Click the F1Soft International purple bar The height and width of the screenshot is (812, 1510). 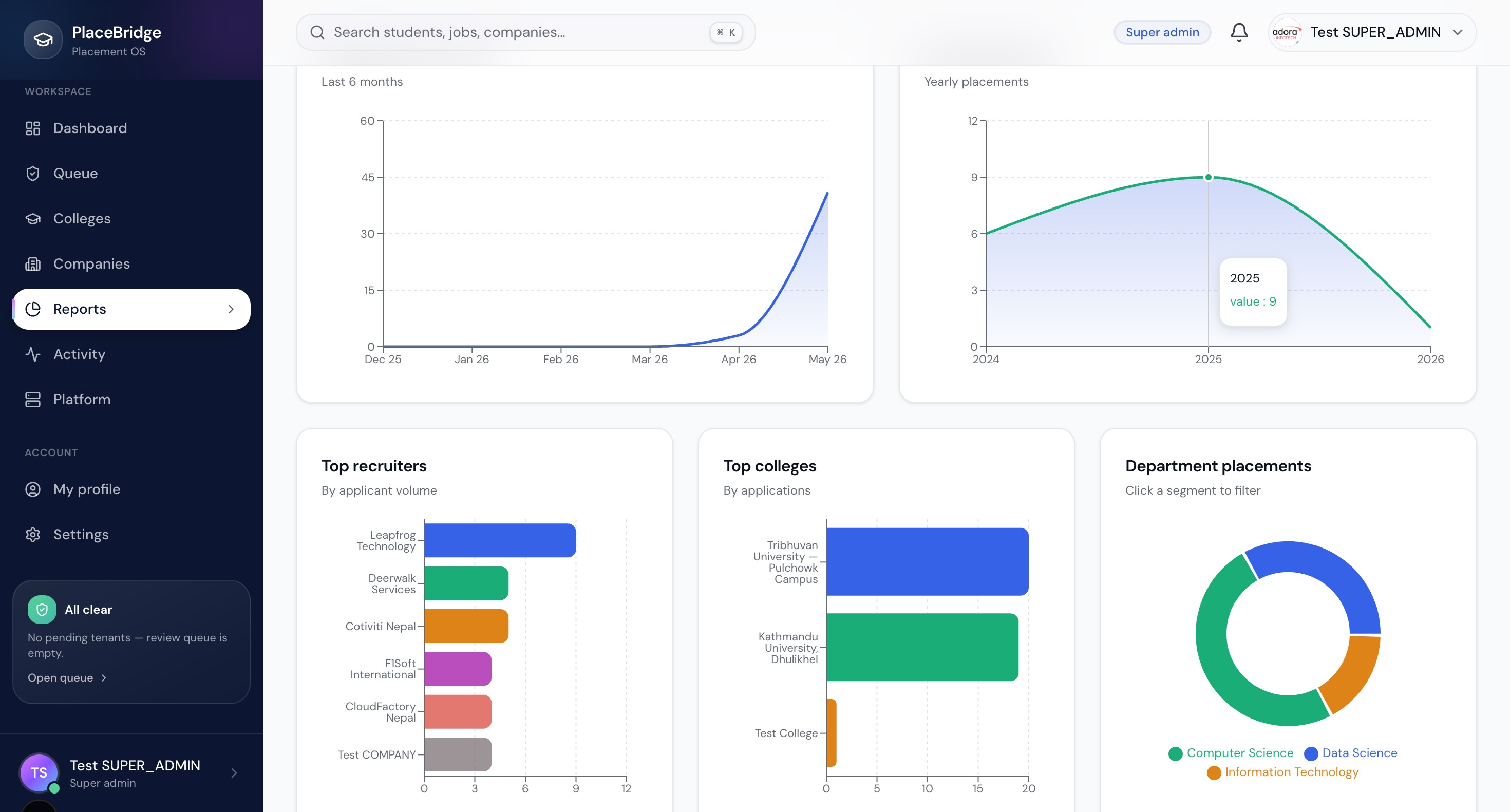(458, 669)
